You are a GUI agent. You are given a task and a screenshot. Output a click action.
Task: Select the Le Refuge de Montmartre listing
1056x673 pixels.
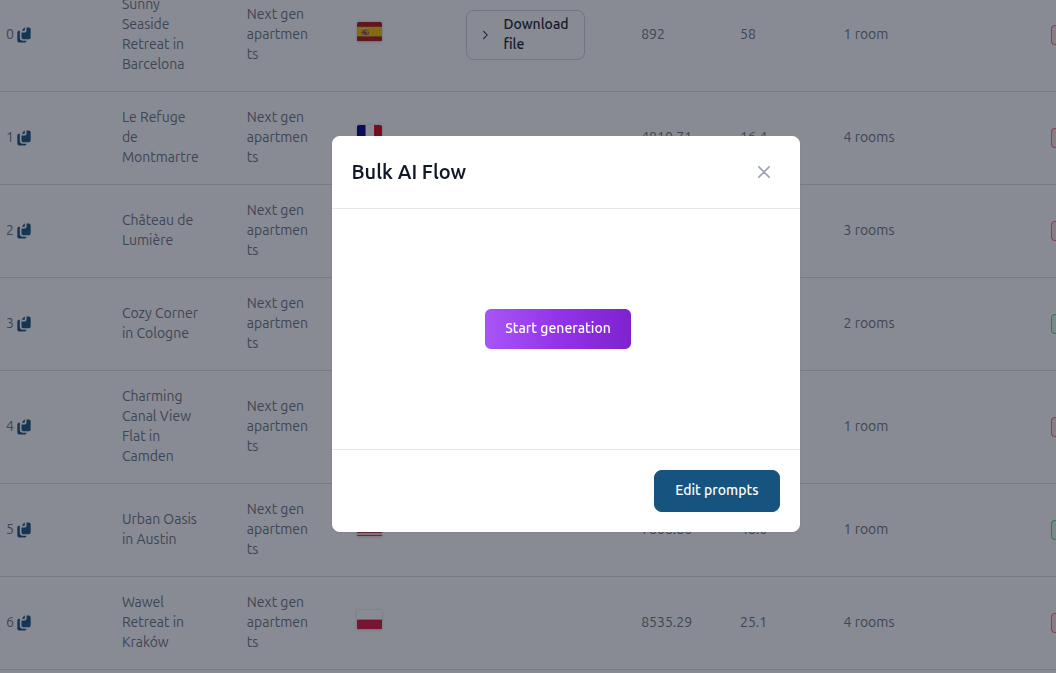click(x=160, y=137)
